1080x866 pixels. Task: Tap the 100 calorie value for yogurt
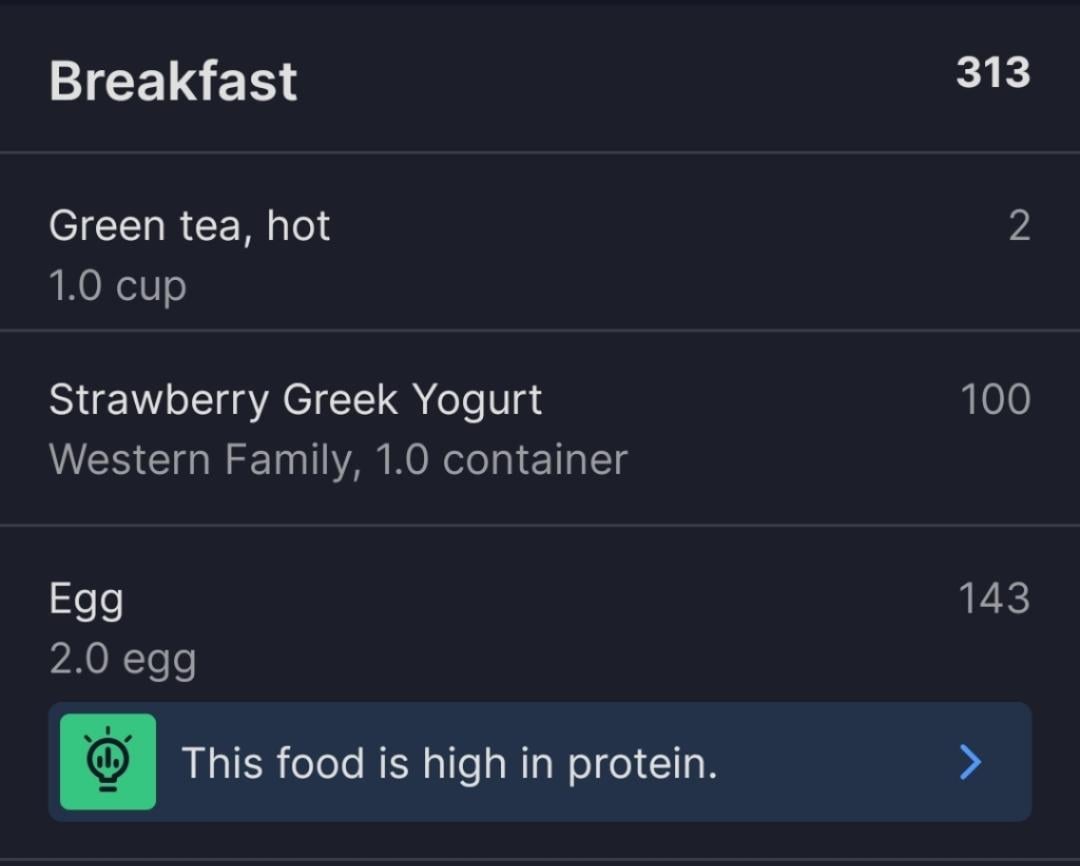(x=995, y=399)
